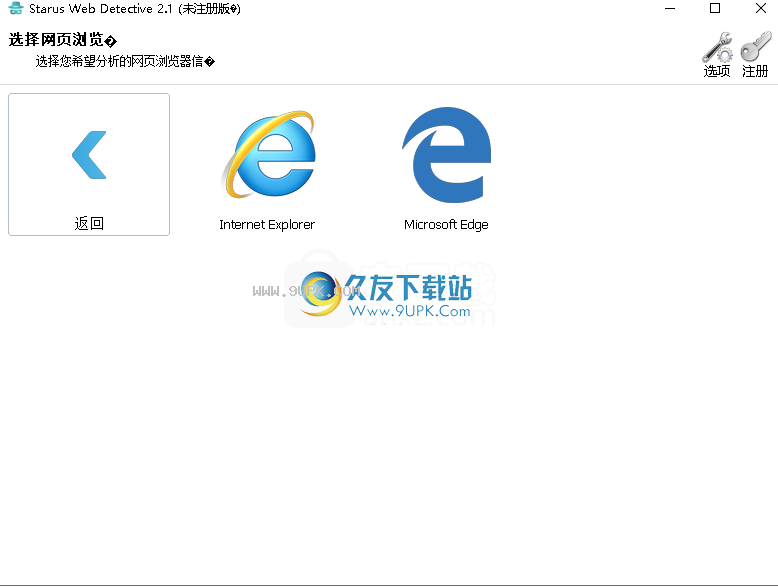This screenshot has height=588, width=778.
Task: Maximize the Starus Web Detective window
Action: (715, 8)
